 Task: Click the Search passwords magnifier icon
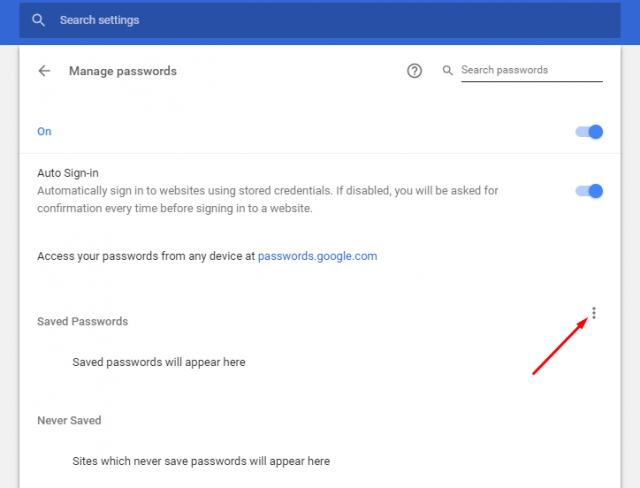(x=446, y=71)
